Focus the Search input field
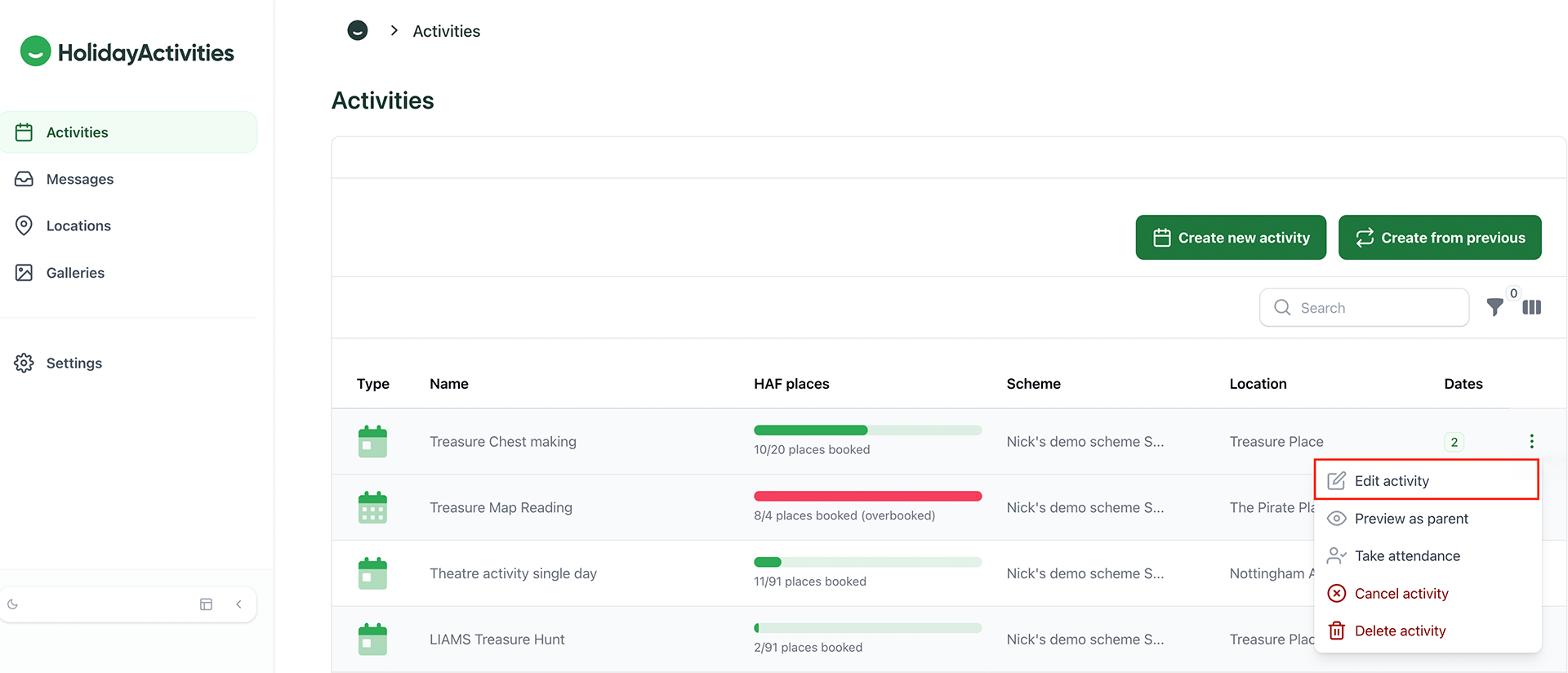1568x673 pixels. 1364,307
